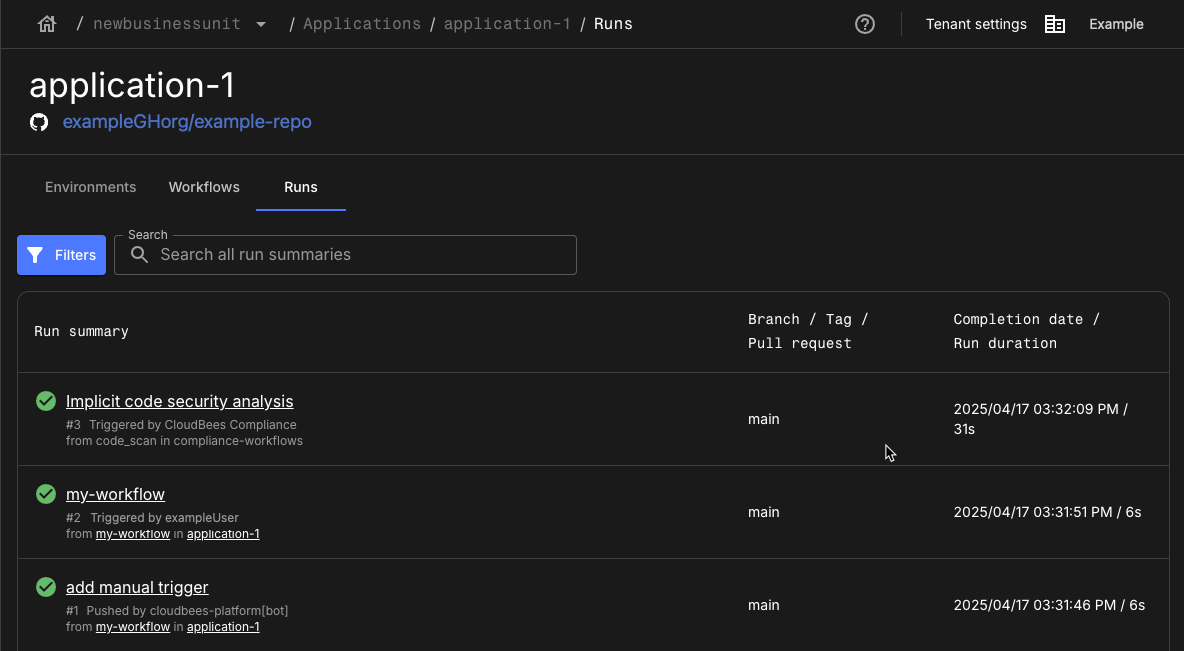Click application-1 link under run #1
This screenshot has width=1184, height=651.
pyautogui.click(x=224, y=627)
